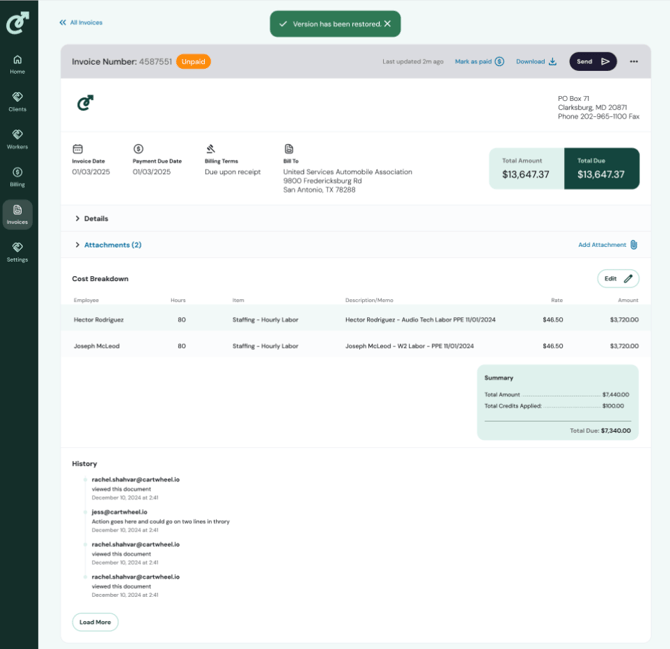The height and width of the screenshot is (649, 670).
Task: Open the three-dot more options menu
Action: (633, 62)
